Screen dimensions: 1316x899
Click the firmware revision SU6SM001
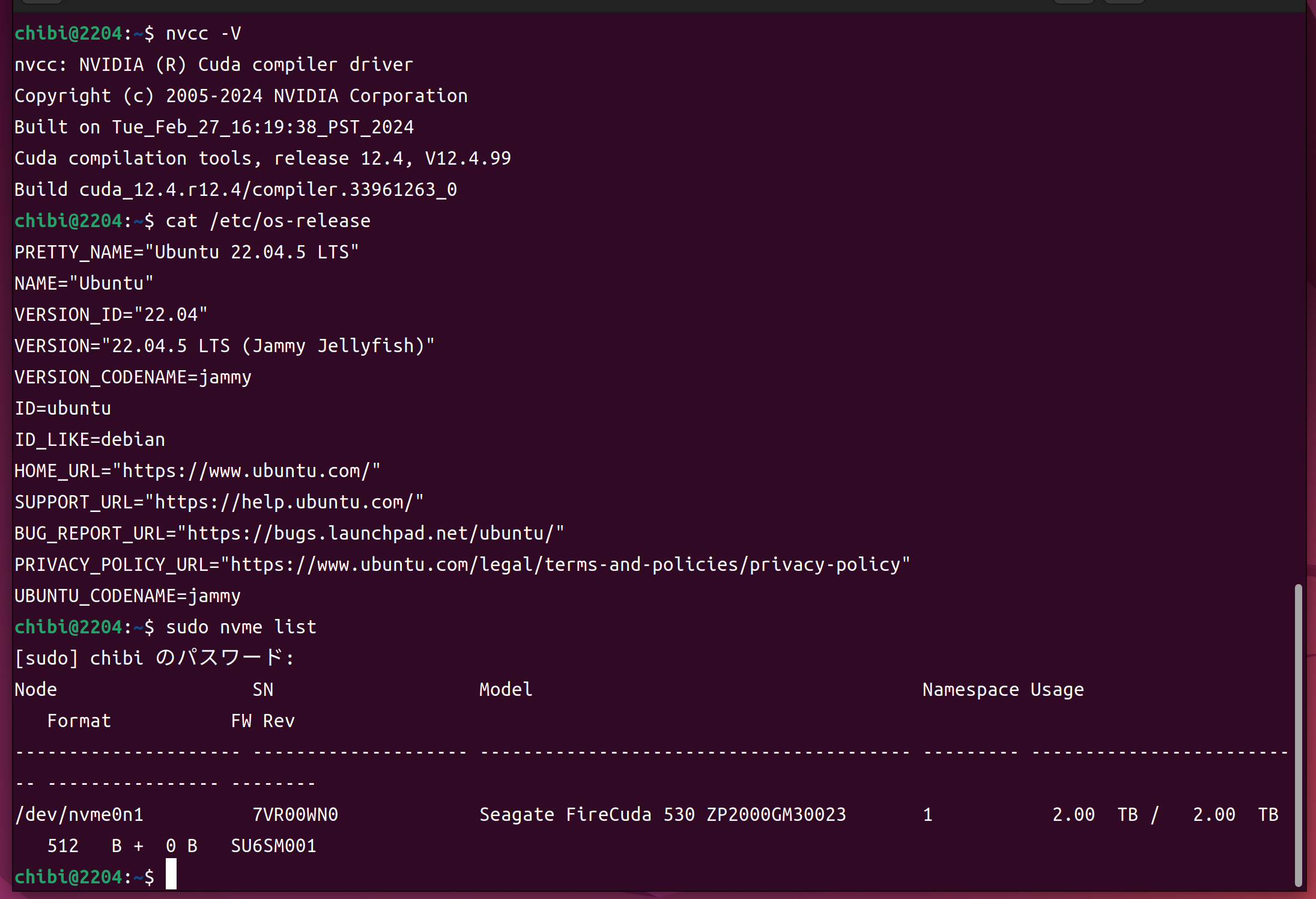tap(273, 846)
